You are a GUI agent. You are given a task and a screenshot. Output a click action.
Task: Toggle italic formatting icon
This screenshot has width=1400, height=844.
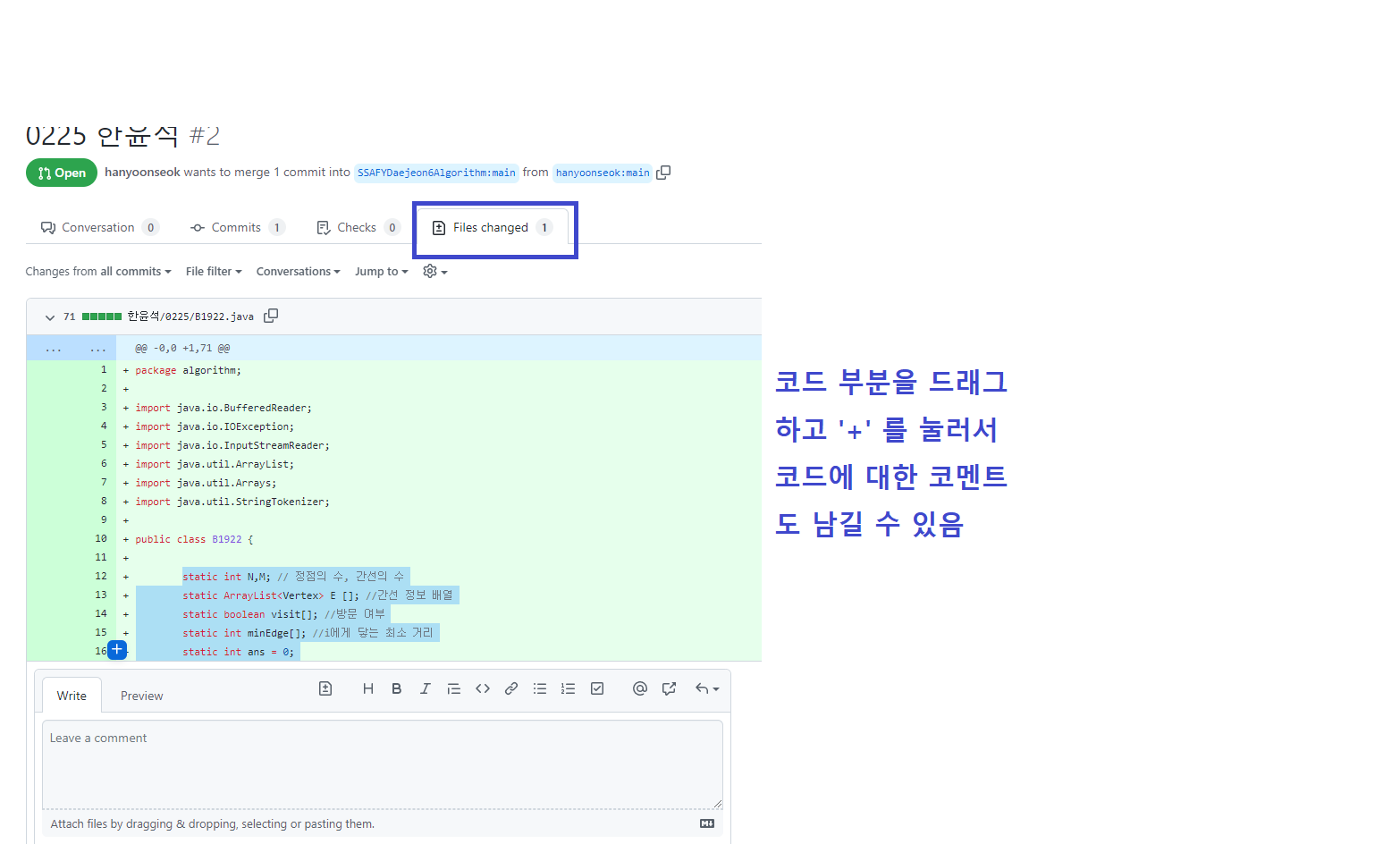425,688
